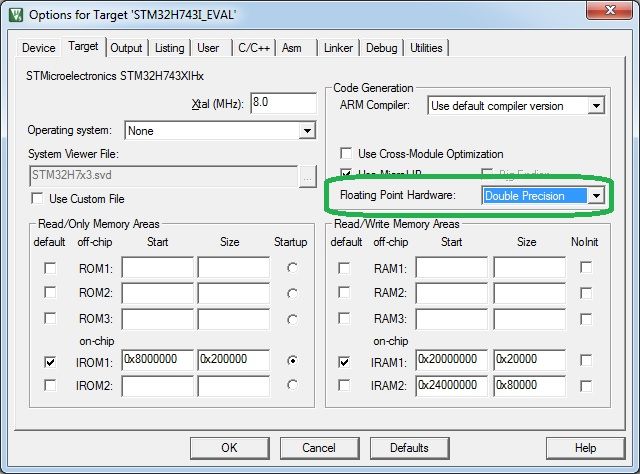640x474 pixels.
Task: Enable Use Cross-Module Optimization checkbox
Action: 346,154
